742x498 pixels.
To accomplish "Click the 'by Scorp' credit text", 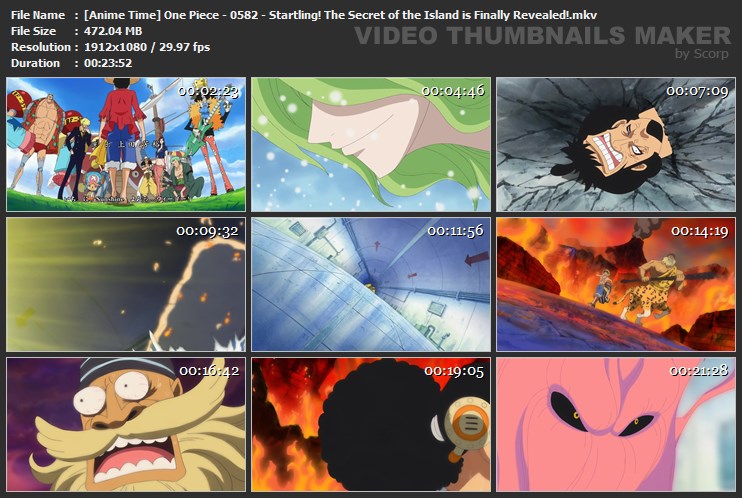I will tap(701, 54).
